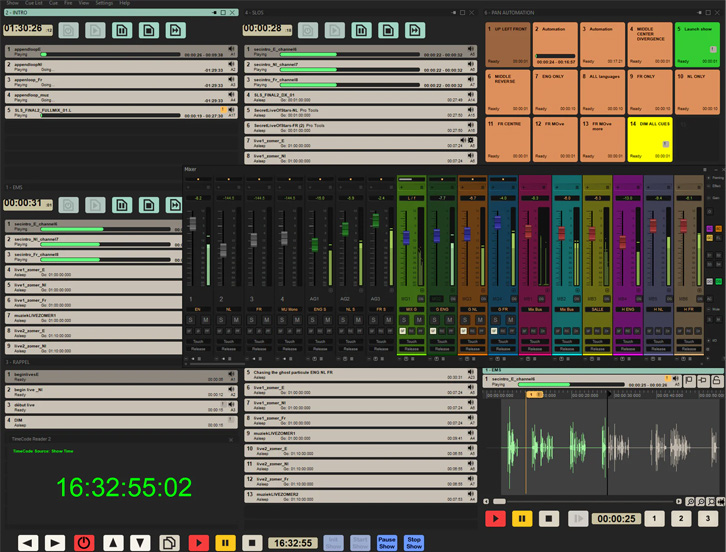Click the fast-forward icon in INTRO panel
The height and width of the screenshot is (552, 726).
174,31
